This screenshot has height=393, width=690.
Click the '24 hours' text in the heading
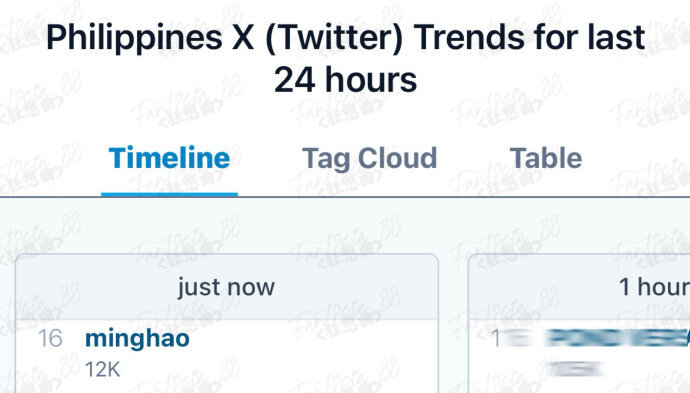click(x=345, y=80)
